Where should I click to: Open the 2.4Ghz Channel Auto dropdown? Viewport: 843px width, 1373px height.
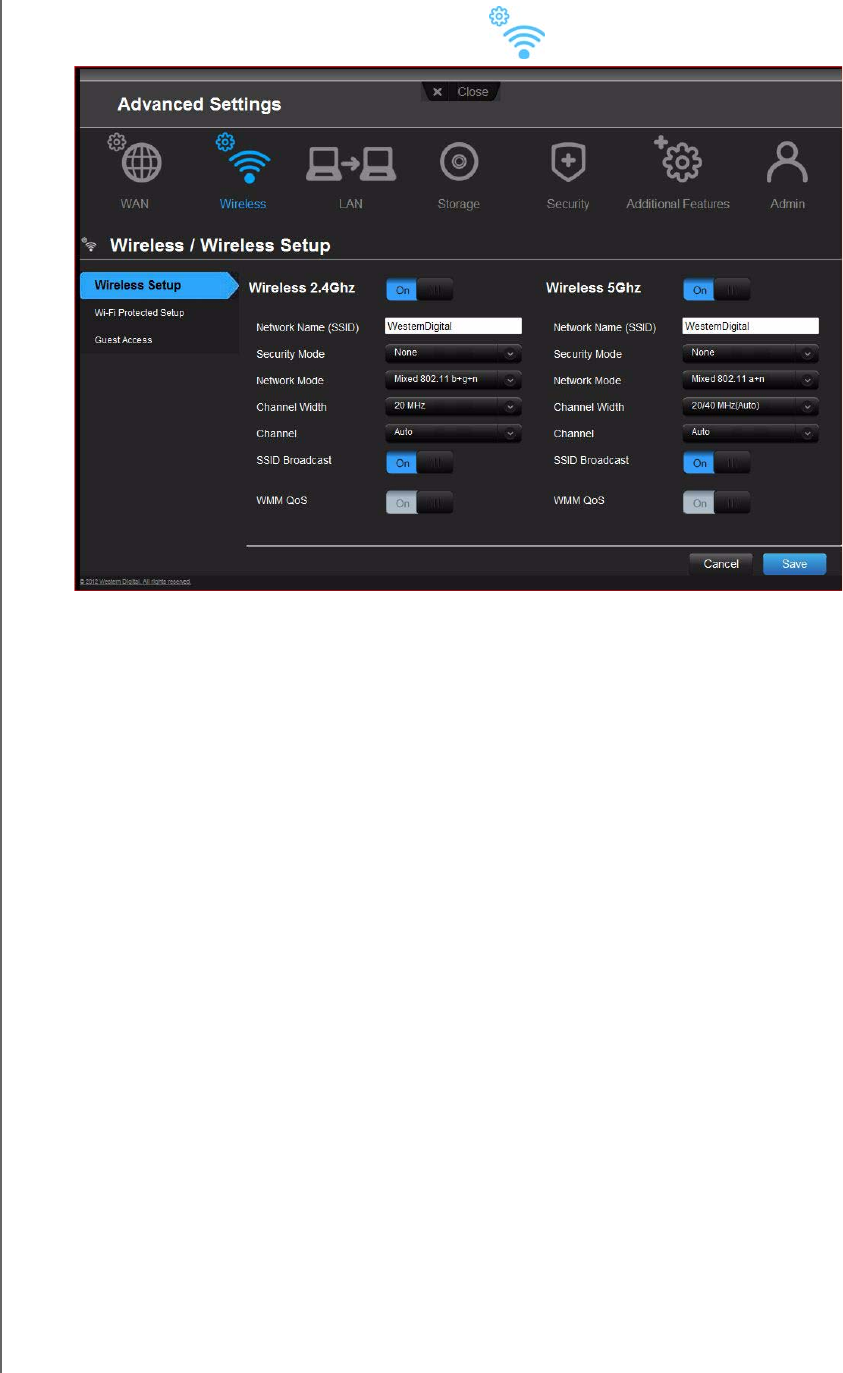click(x=453, y=433)
